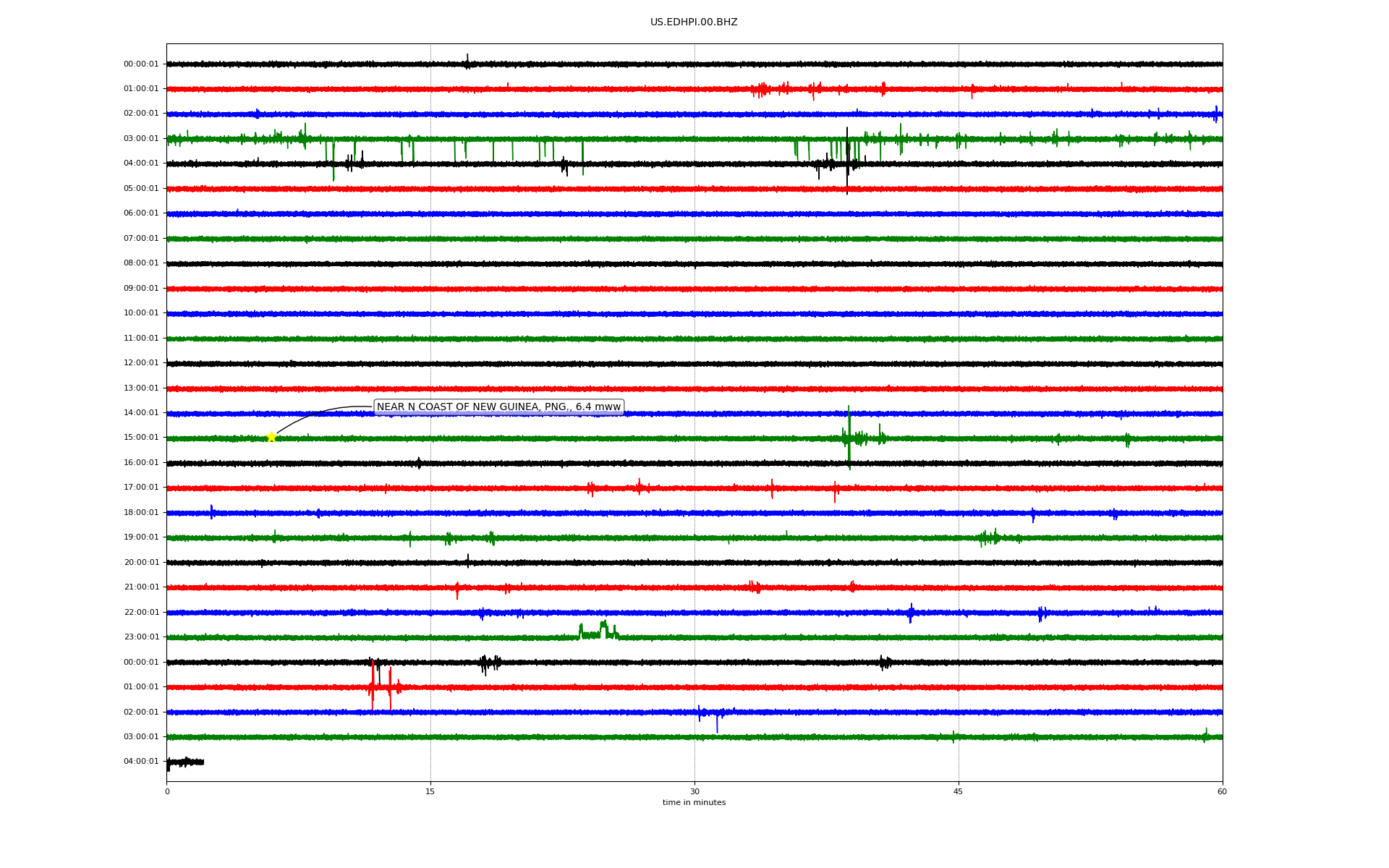This screenshot has width=1389, height=868.
Task: Click the x-axis tick label 0
Action: [167, 791]
